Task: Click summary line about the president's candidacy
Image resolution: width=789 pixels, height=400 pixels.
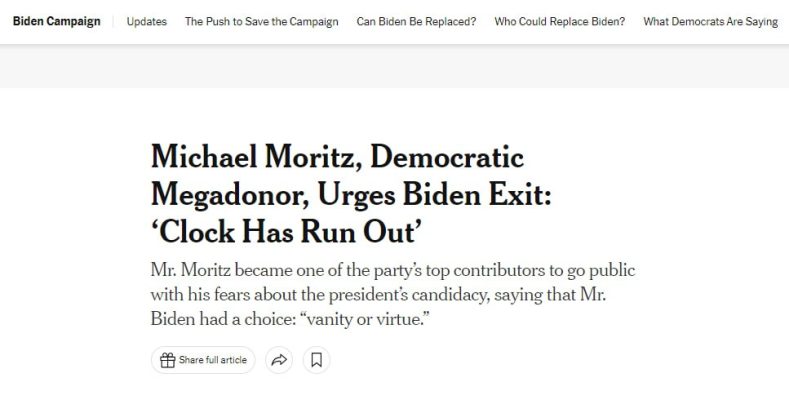Action: click(x=378, y=295)
